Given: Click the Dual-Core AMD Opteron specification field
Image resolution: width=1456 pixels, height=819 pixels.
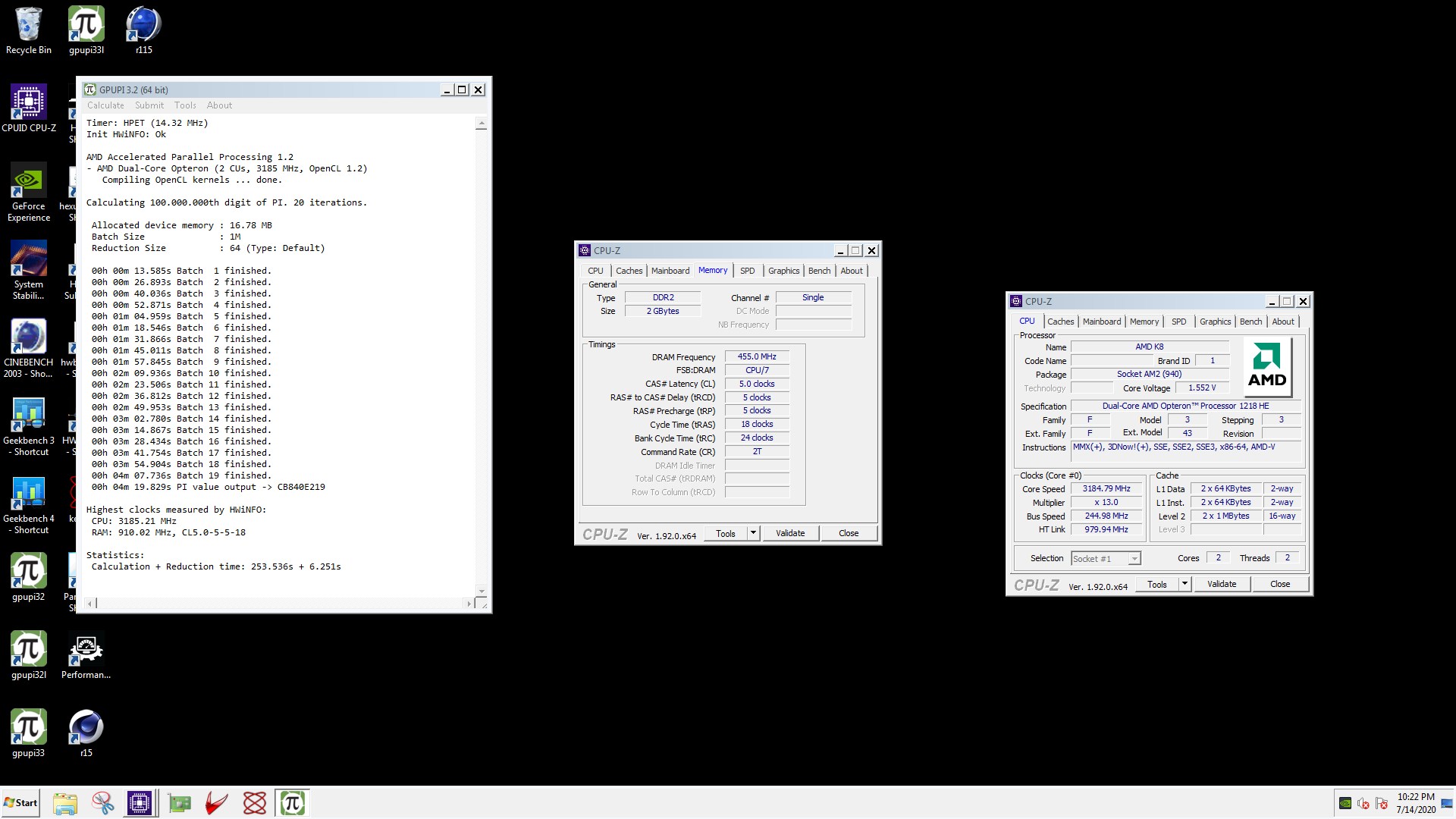Looking at the screenshot, I should 1185,406.
